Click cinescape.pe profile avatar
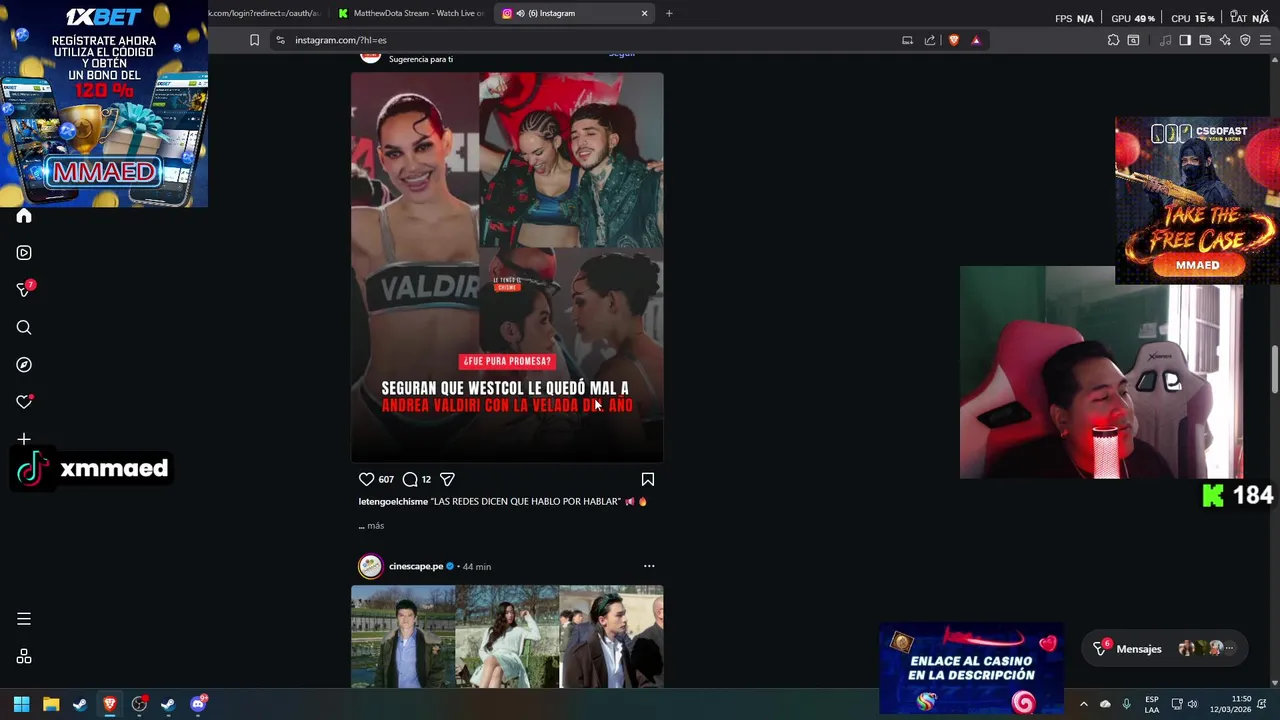The width and height of the screenshot is (1280, 720). [x=370, y=566]
